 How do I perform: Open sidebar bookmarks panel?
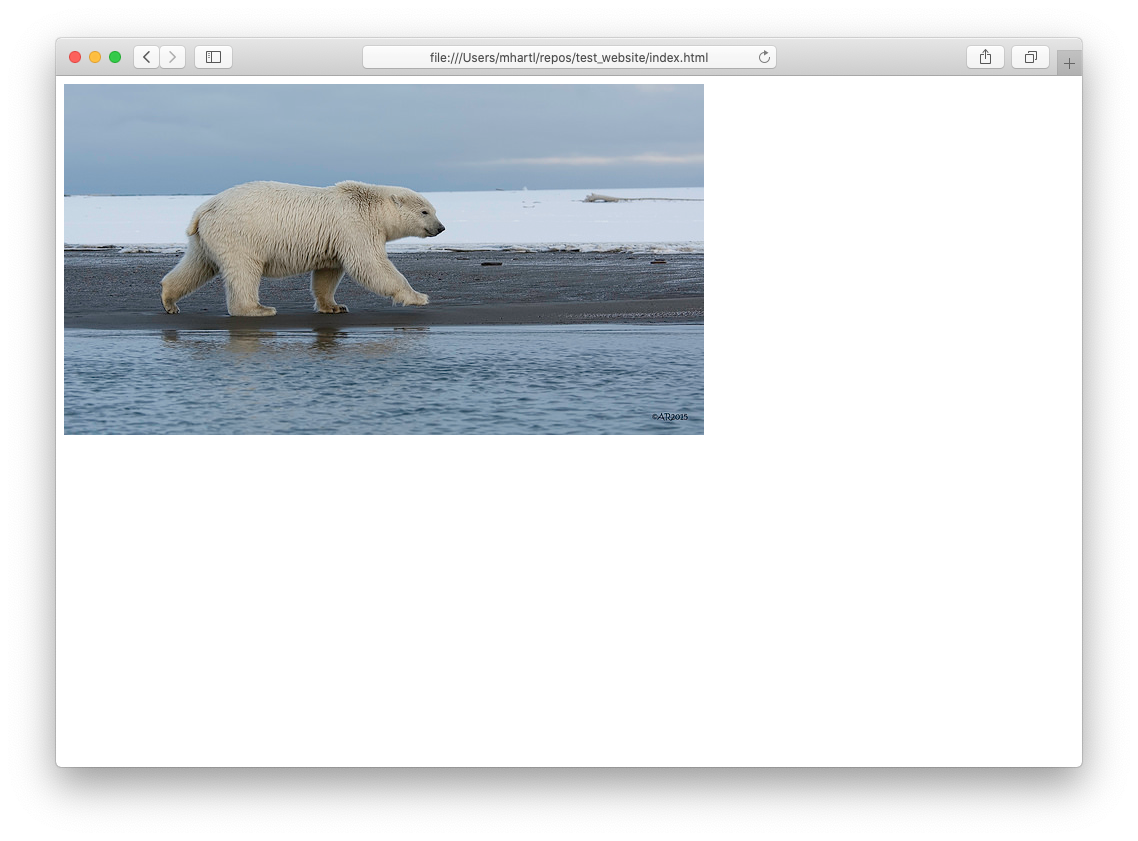coord(213,57)
